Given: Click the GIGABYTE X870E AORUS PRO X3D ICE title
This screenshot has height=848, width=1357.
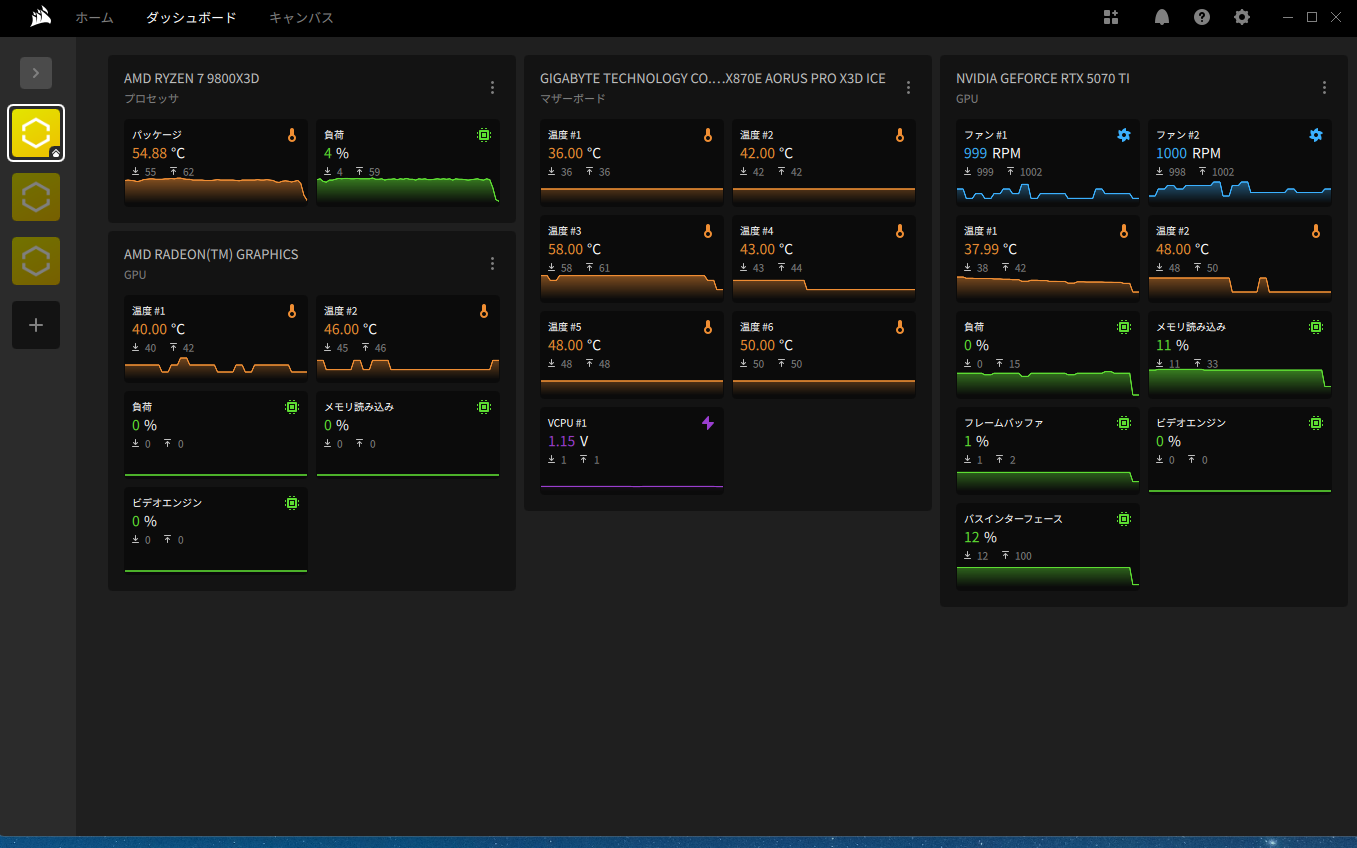Looking at the screenshot, I should [x=713, y=79].
